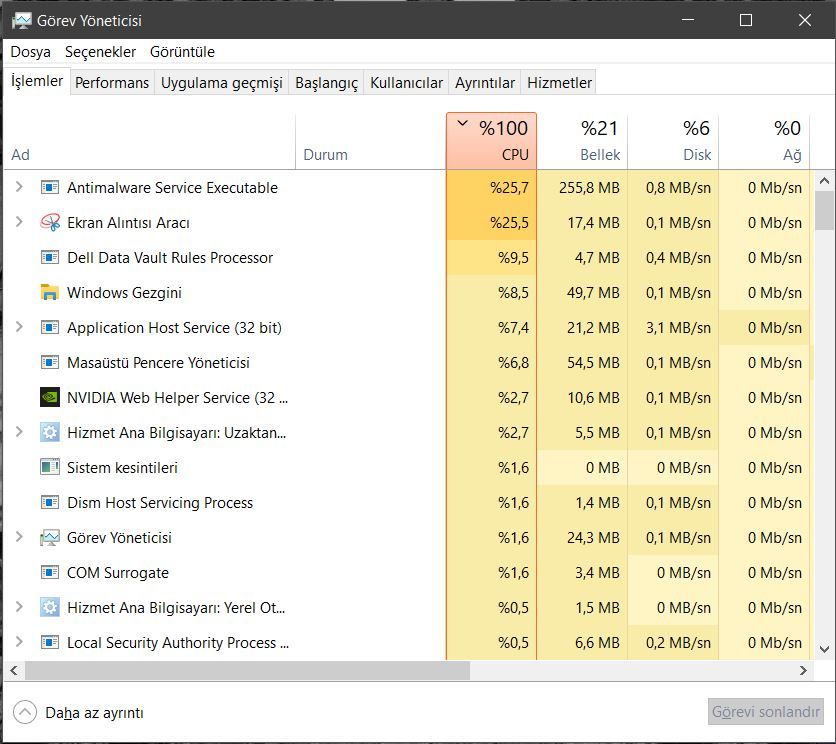Select Dism Host Servicing Process name

(160, 503)
